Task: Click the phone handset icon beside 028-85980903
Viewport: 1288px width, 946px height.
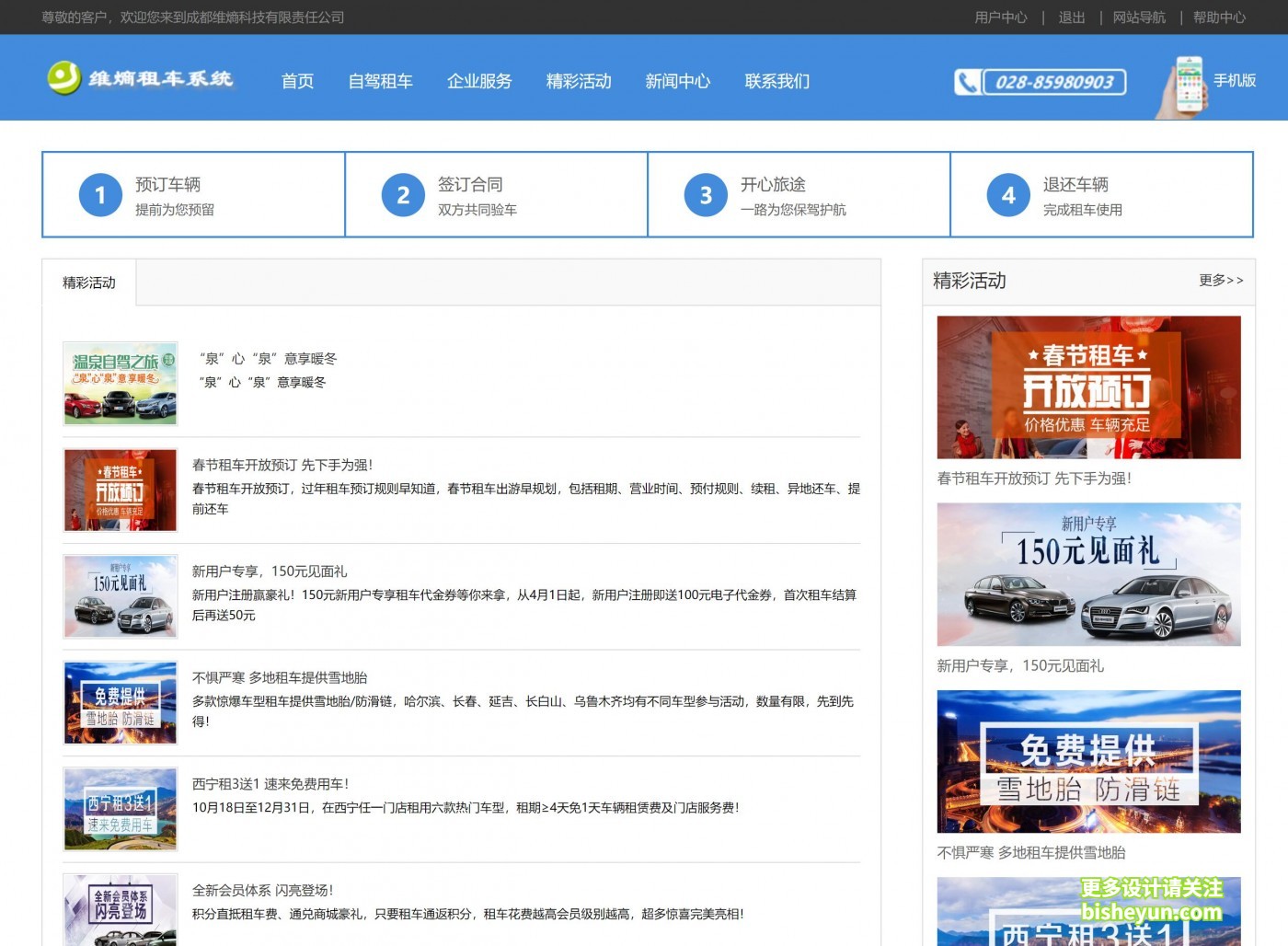Action: coord(967,82)
